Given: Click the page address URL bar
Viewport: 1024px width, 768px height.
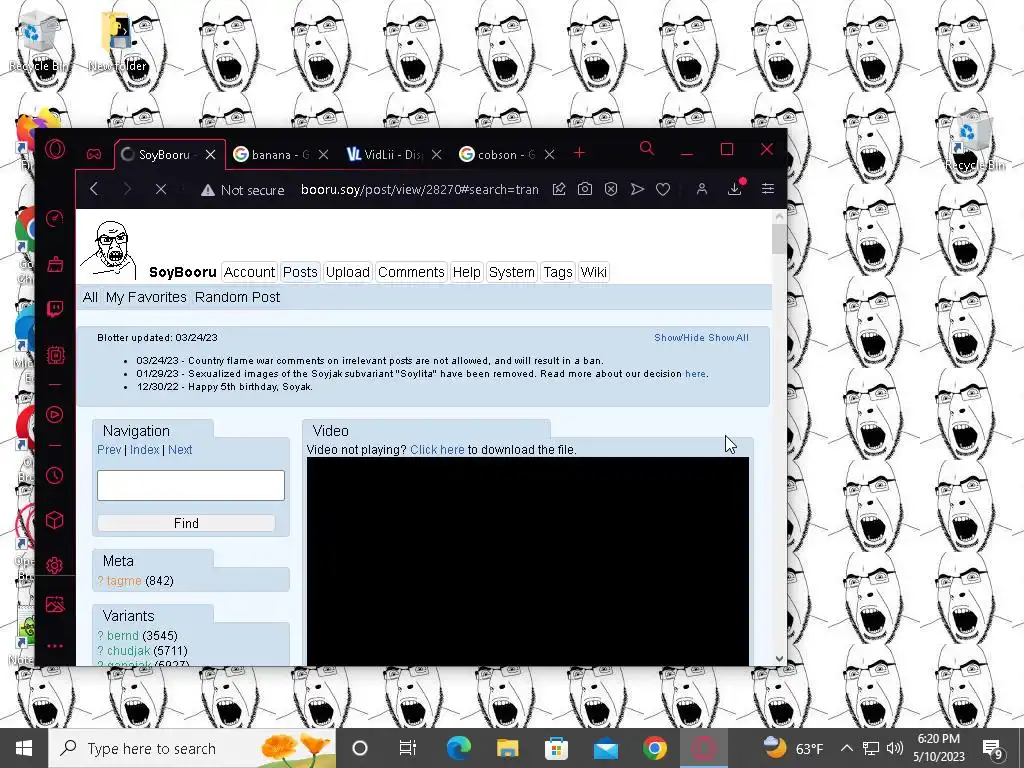Looking at the screenshot, I should 419,189.
